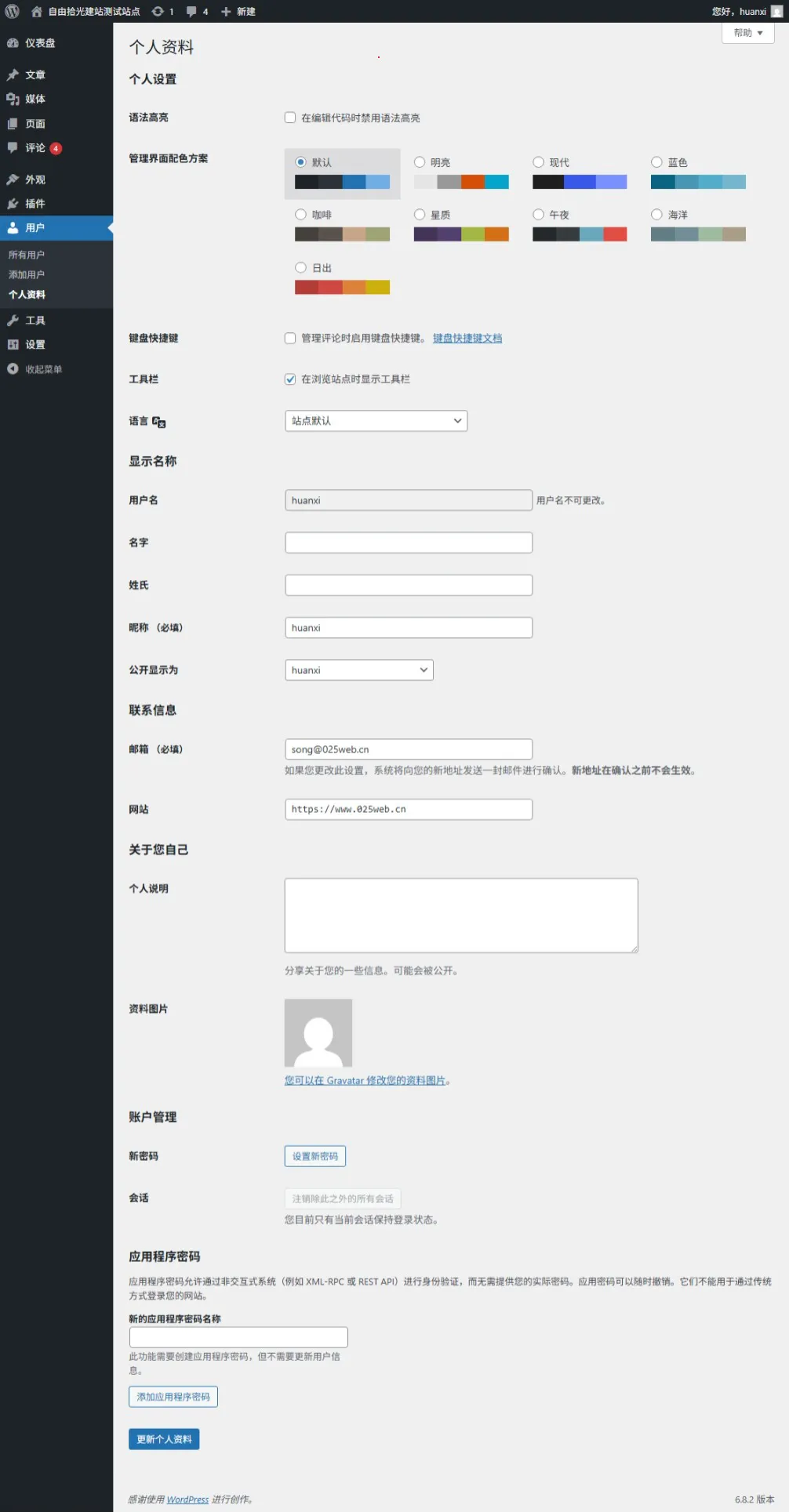
Task: Click the 更新个人资料 button
Action: click(164, 1439)
